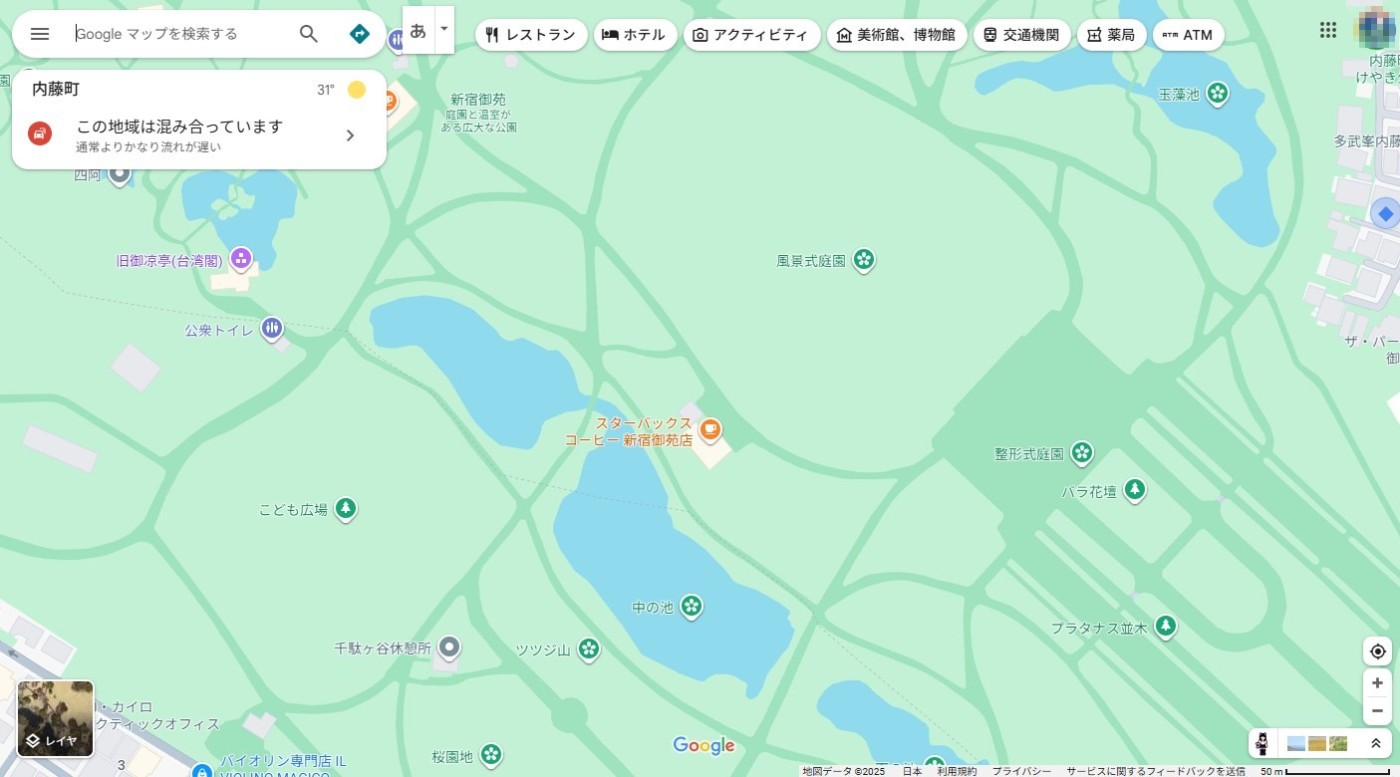Switch map view using レイヤ thumbnail
The height and width of the screenshot is (777, 1400).
pos(55,718)
